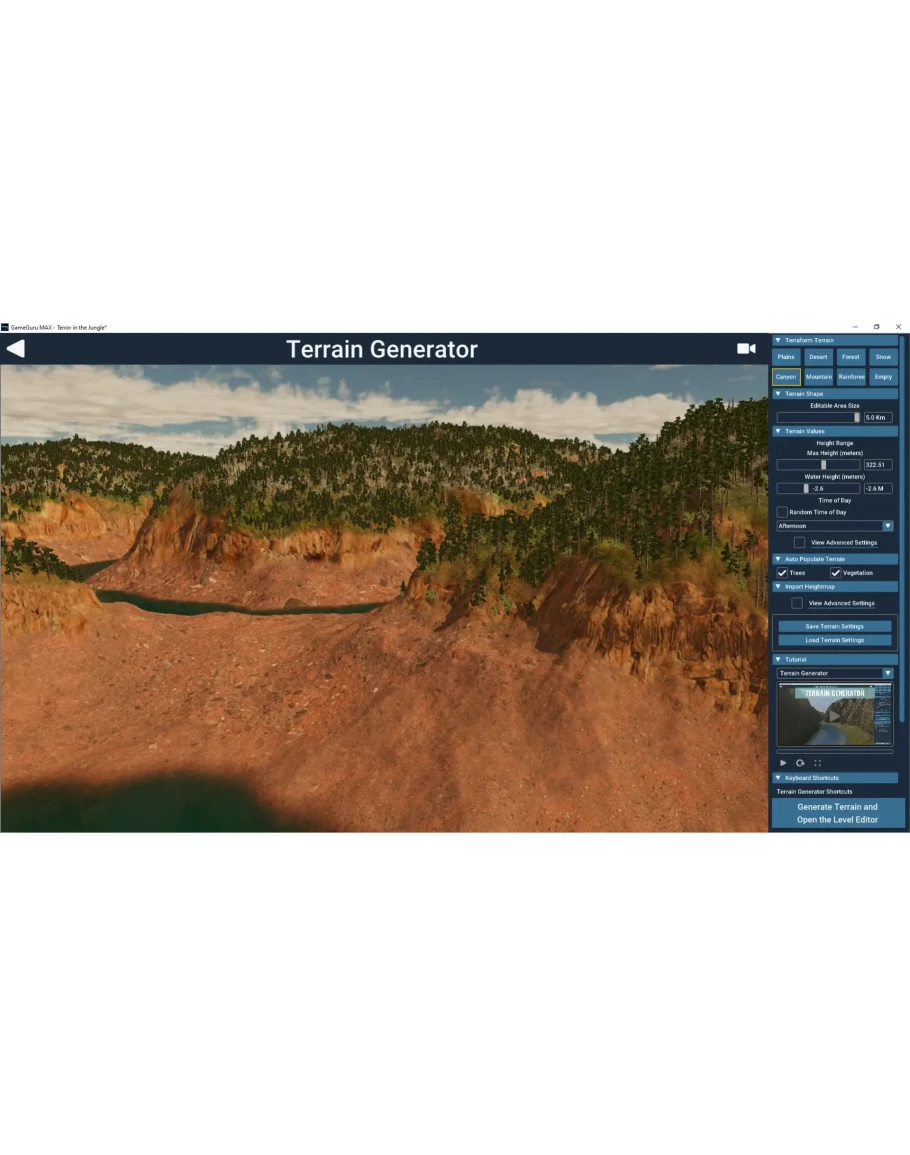
Task: Enable Random Time of Day checkbox
Action: (x=783, y=512)
